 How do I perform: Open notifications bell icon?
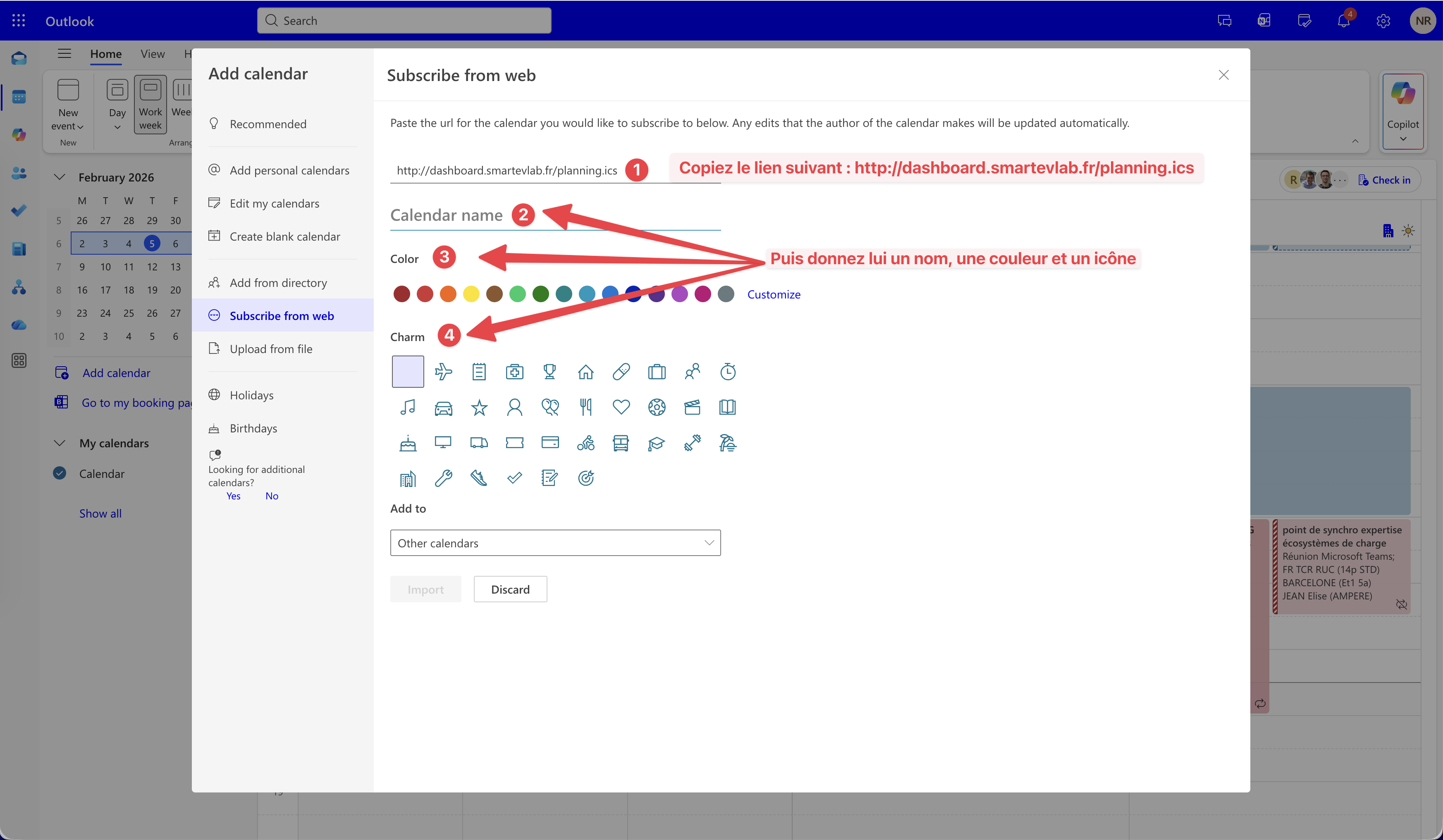(1343, 21)
